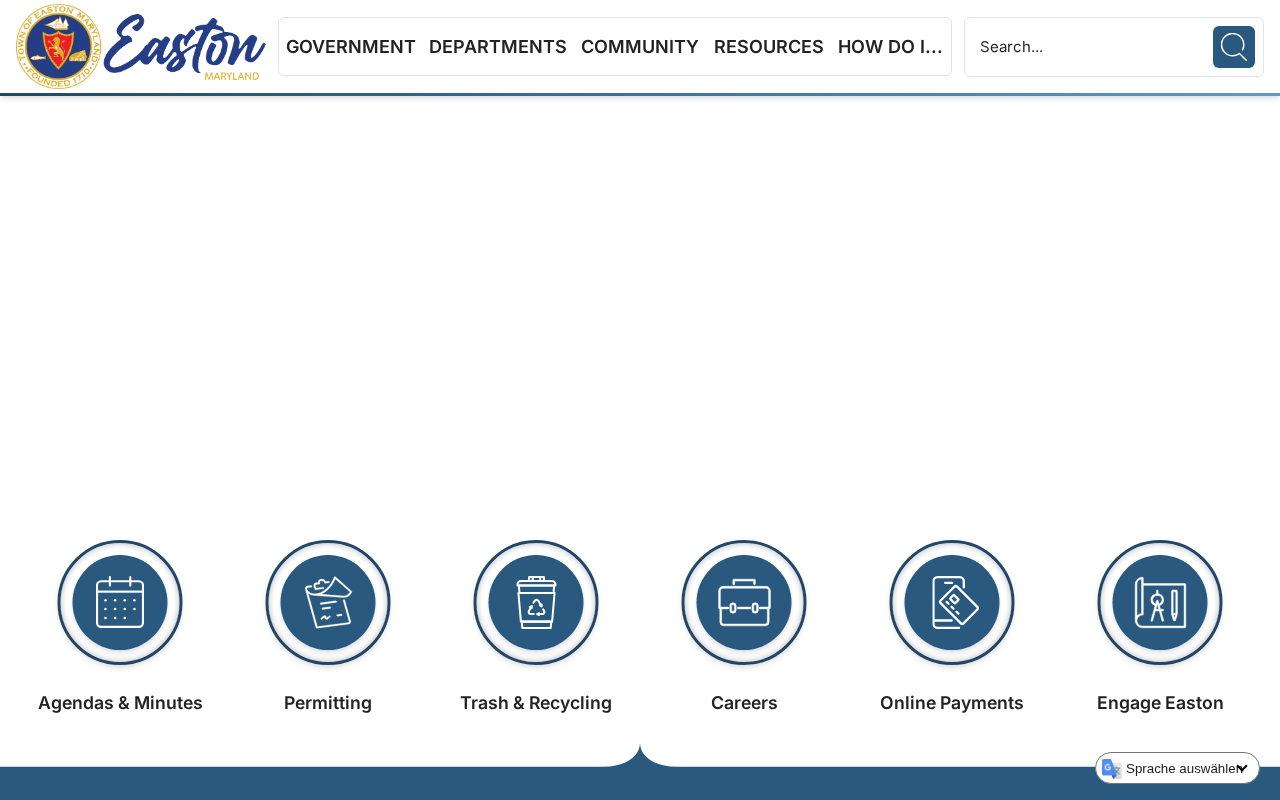The image size is (1280, 800).
Task: Click the Trash & Recycling text link
Action: click(535, 703)
